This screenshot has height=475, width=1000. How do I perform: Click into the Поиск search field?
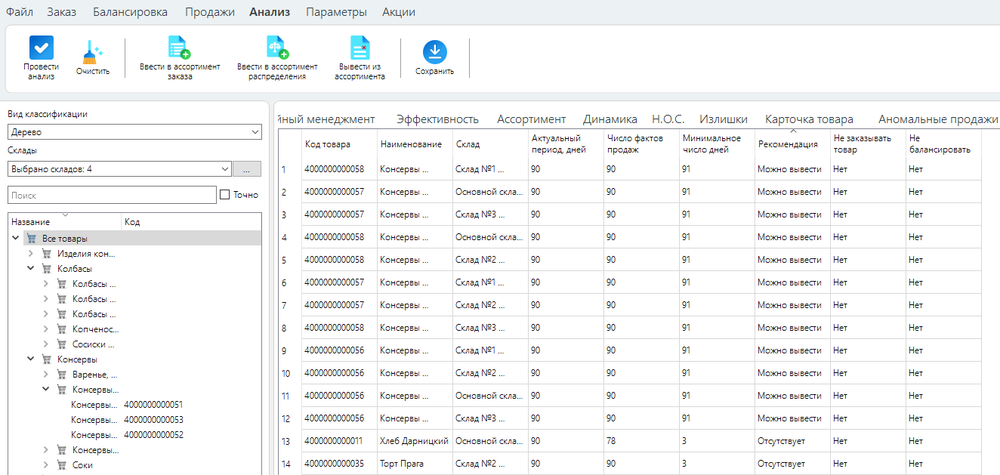point(112,195)
